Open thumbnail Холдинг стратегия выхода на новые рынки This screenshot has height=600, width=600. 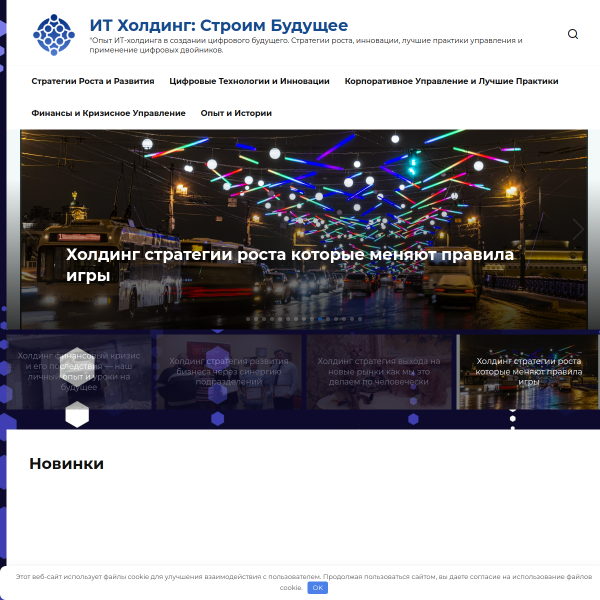pos(379,372)
